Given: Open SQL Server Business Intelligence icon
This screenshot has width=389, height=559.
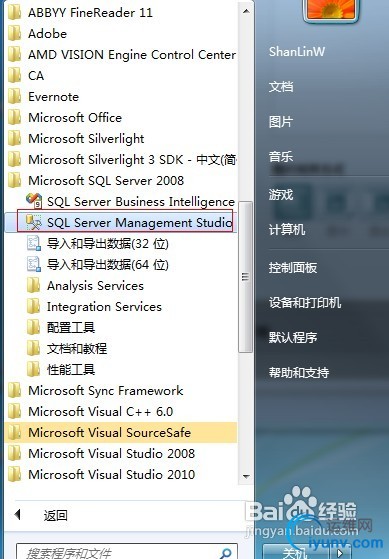Looking at the screenshot, I should click(34, 201).
